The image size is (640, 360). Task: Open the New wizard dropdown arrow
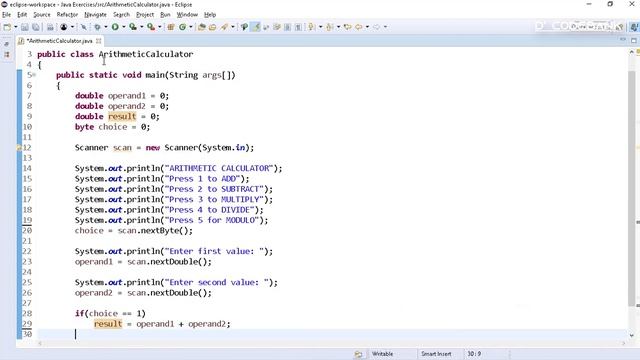point(16,27)
